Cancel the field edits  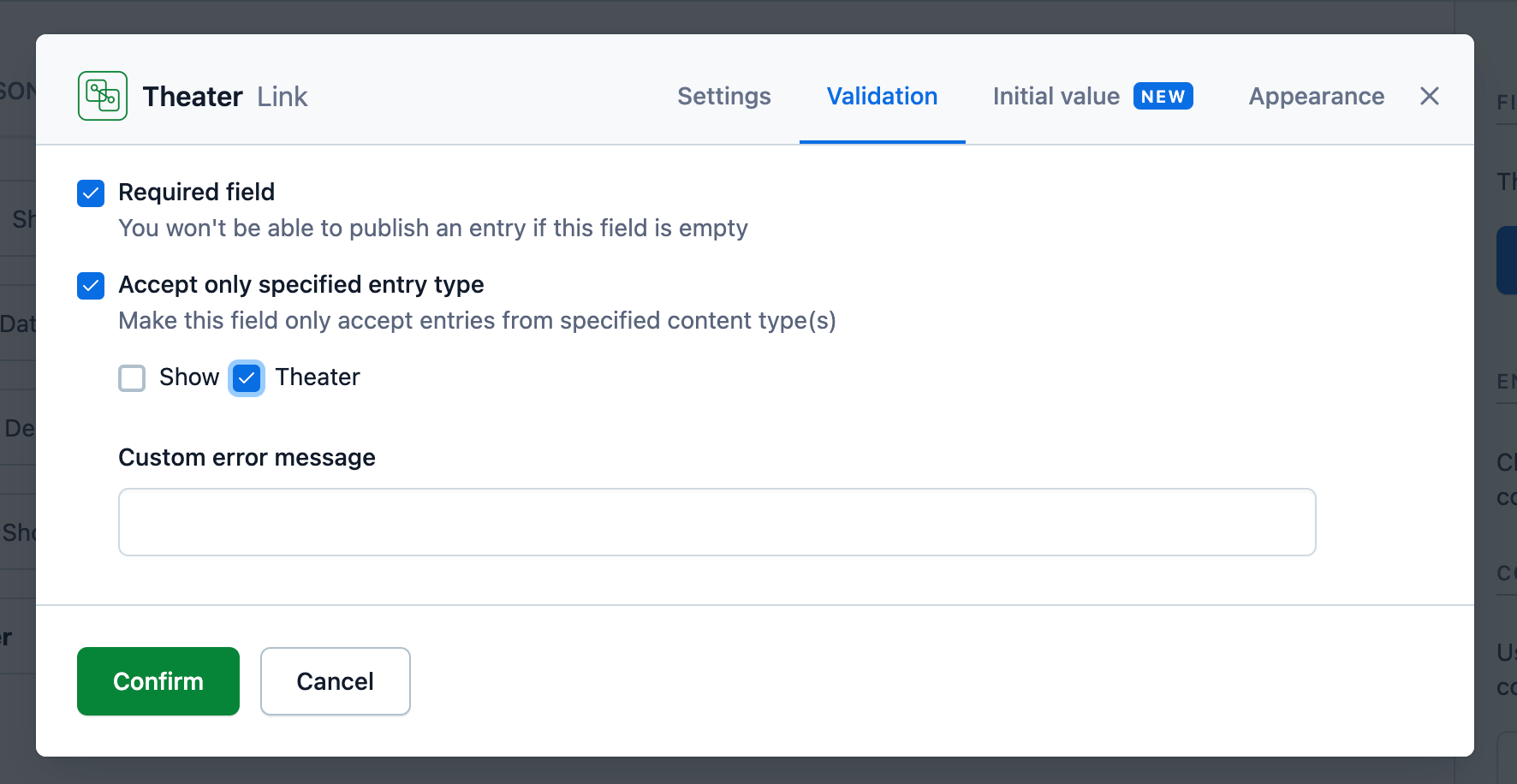[x=336, y=681]
